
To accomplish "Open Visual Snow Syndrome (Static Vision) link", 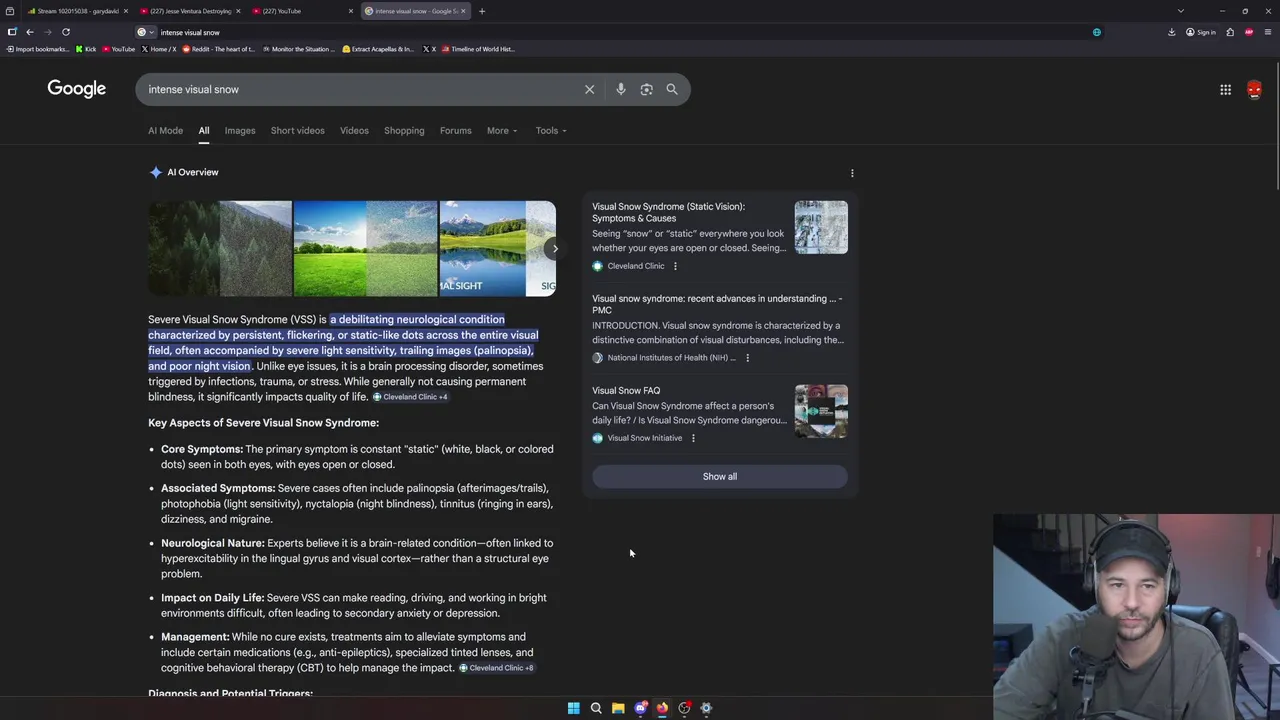I will [x=668, y=212].
